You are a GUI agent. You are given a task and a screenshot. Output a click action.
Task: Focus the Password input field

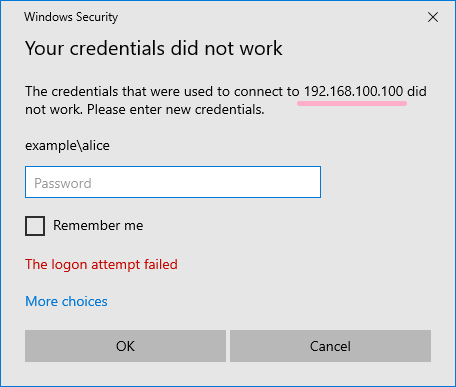(x=173, y=182)
